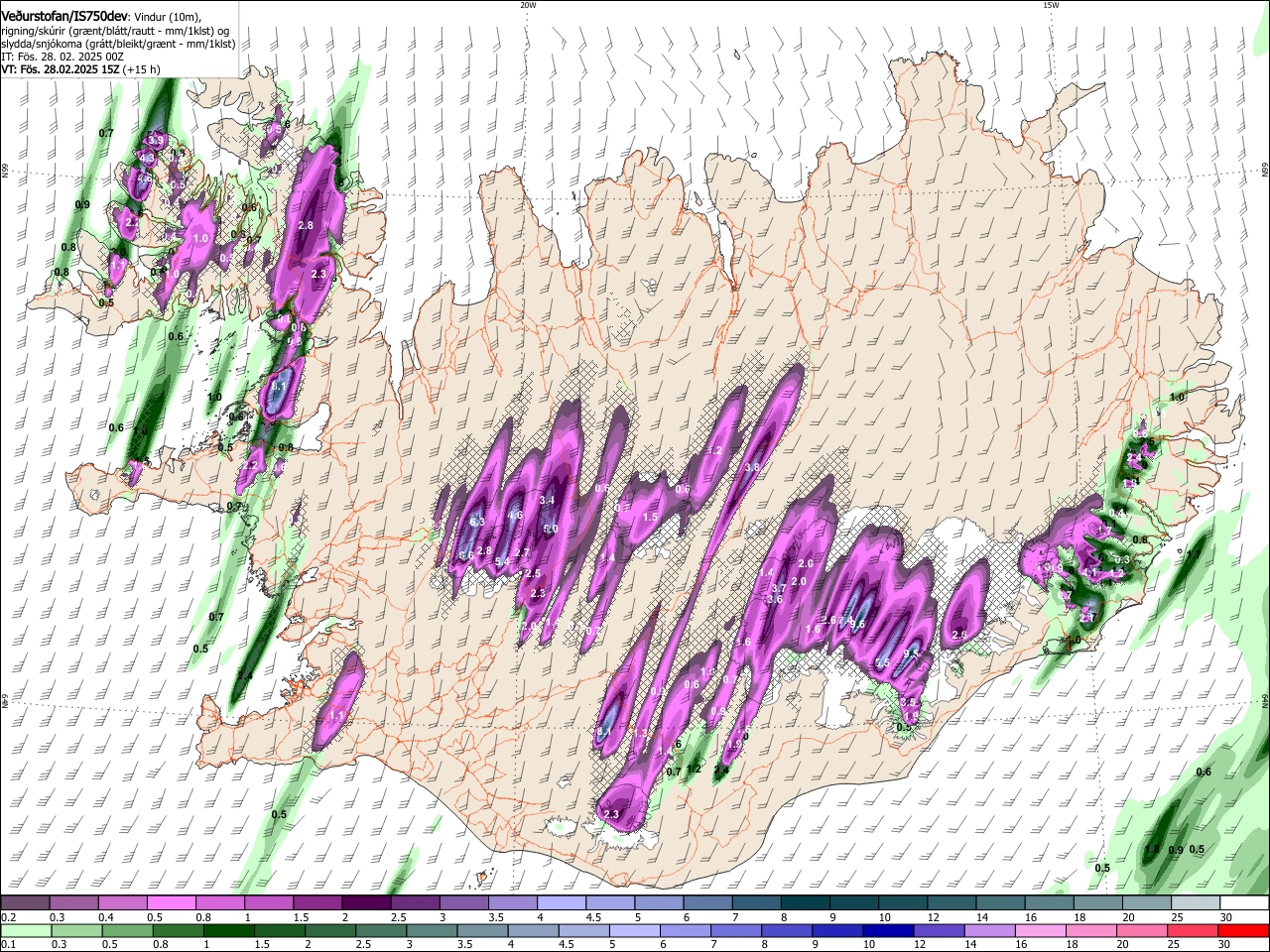The width and height of the screenshot is (1270, 952).
Task: Click the pale lavender 4–4.5 snow legend swatch
Action: 561,903
